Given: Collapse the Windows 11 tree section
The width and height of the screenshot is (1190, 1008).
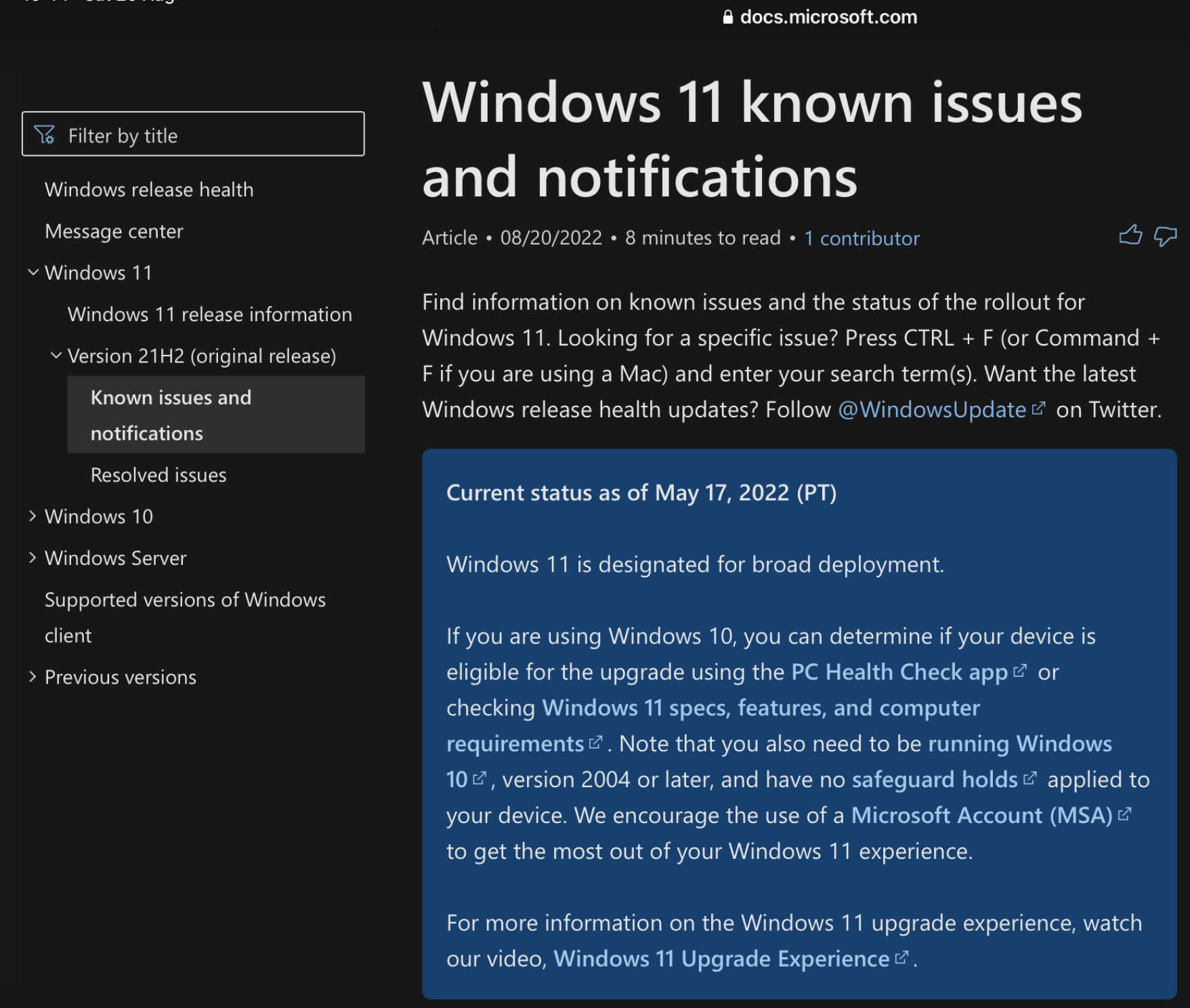Looking at the screenshot, I should tap(33, 272).
